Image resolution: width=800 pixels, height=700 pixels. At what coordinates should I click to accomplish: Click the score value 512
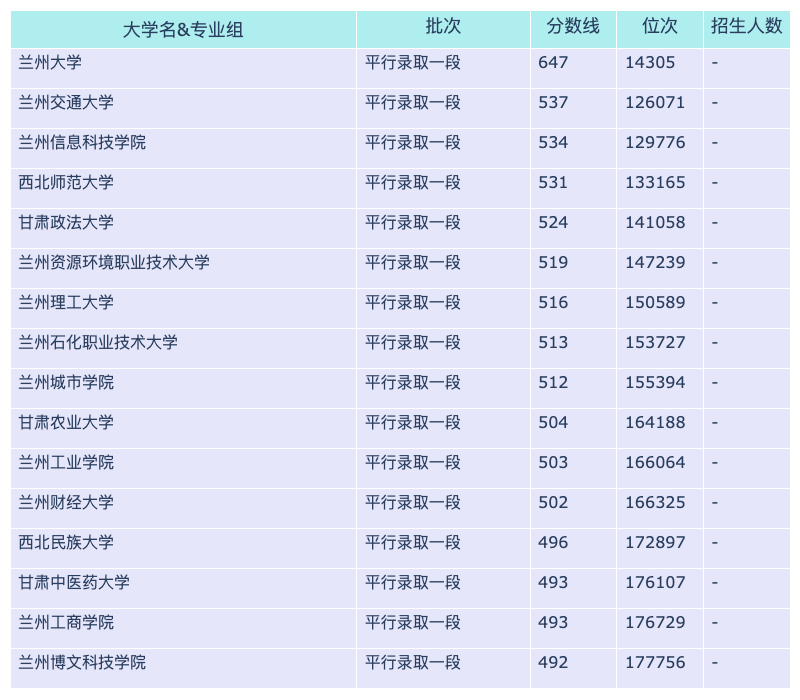[553, 383]
